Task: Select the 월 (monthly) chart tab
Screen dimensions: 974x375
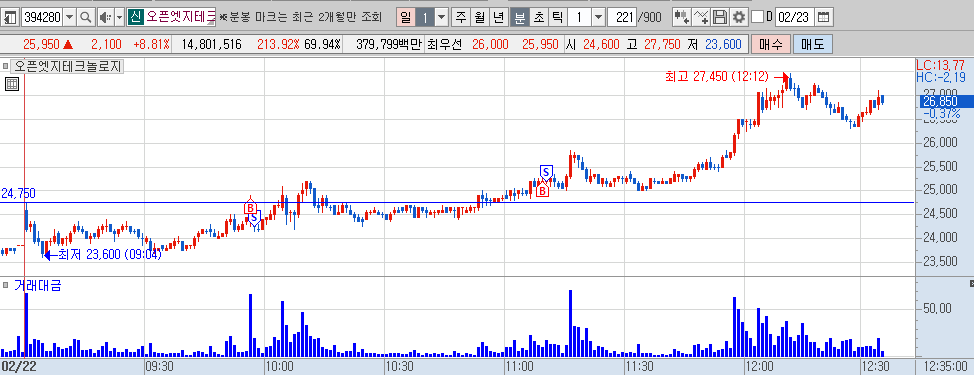Action: point(480,17)
